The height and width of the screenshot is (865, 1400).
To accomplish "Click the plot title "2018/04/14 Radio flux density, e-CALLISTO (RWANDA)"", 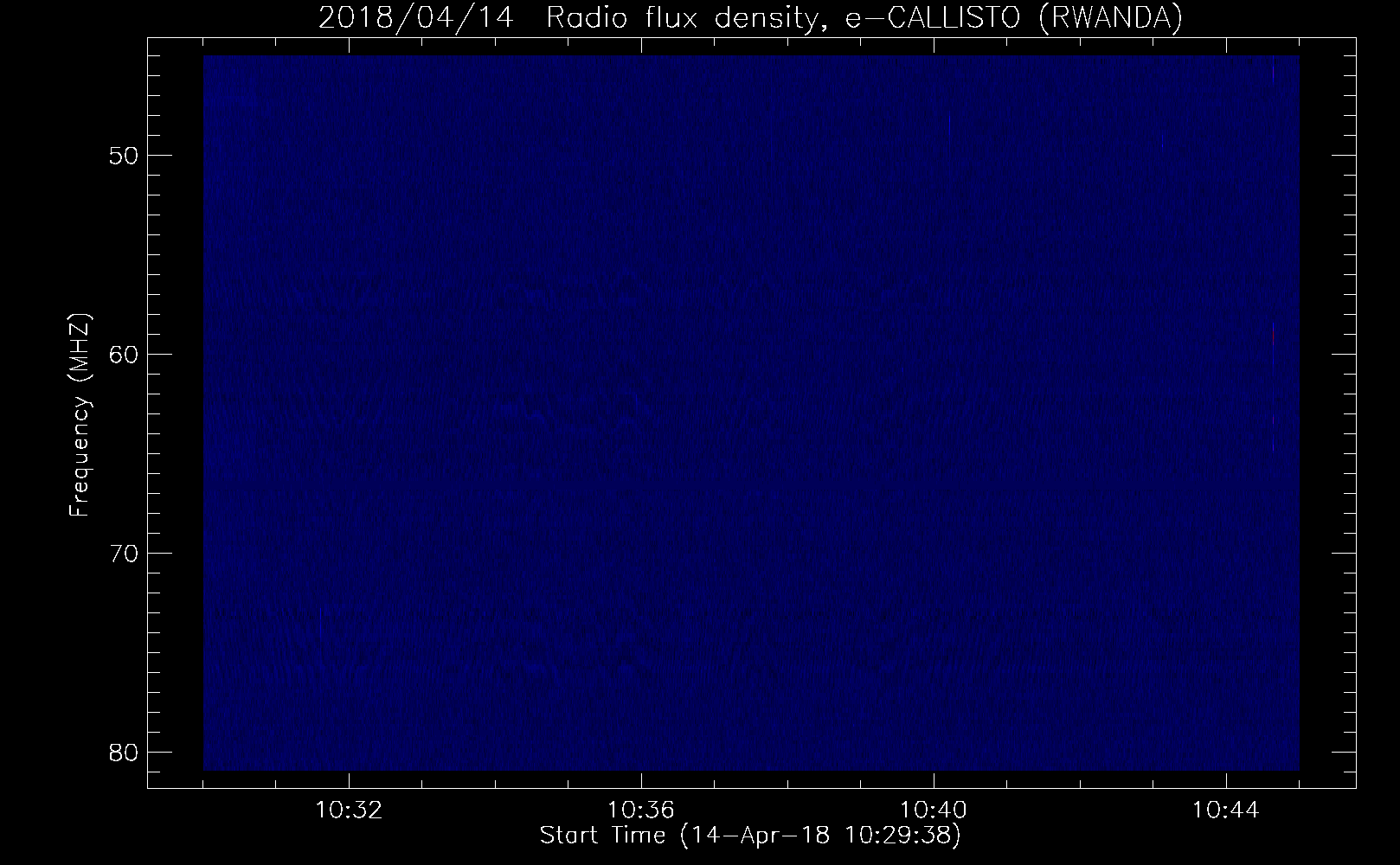I will pos(750,17).
